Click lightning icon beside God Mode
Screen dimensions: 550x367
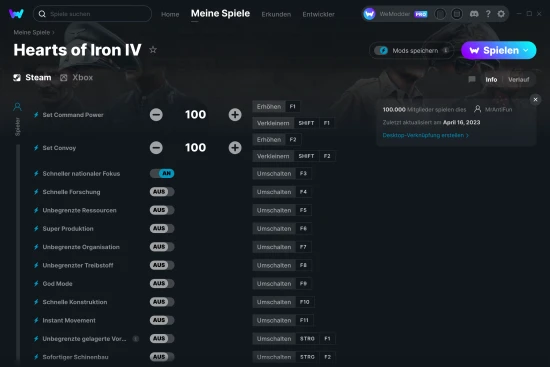(x=36, y=283)
